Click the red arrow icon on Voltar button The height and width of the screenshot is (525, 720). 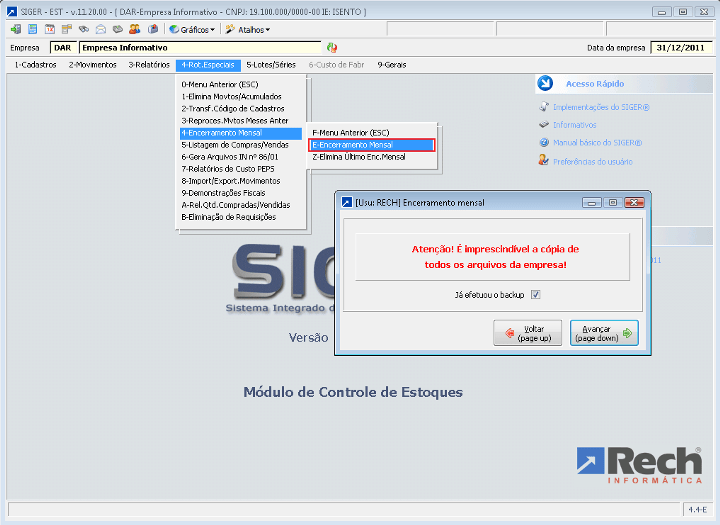pyautogui.click(x=509, y=333)
